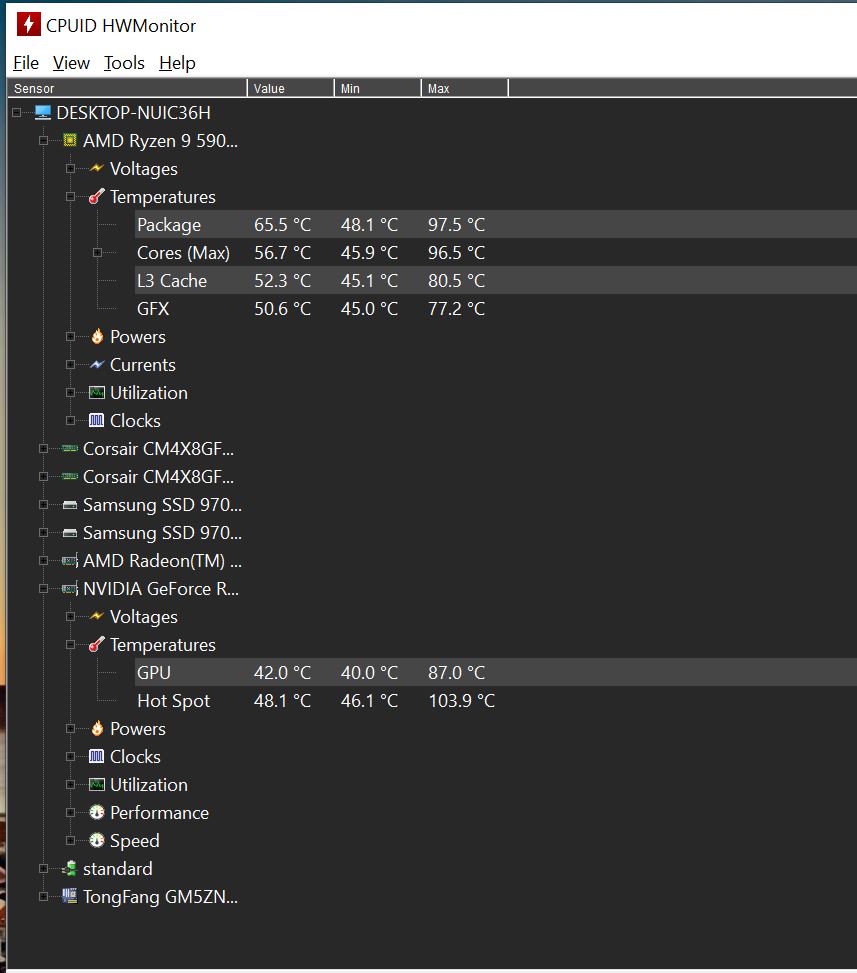The height and width of the screenshot is (973, 857).
Task: Expand the Currents node
Action: [x=70, y=364]
